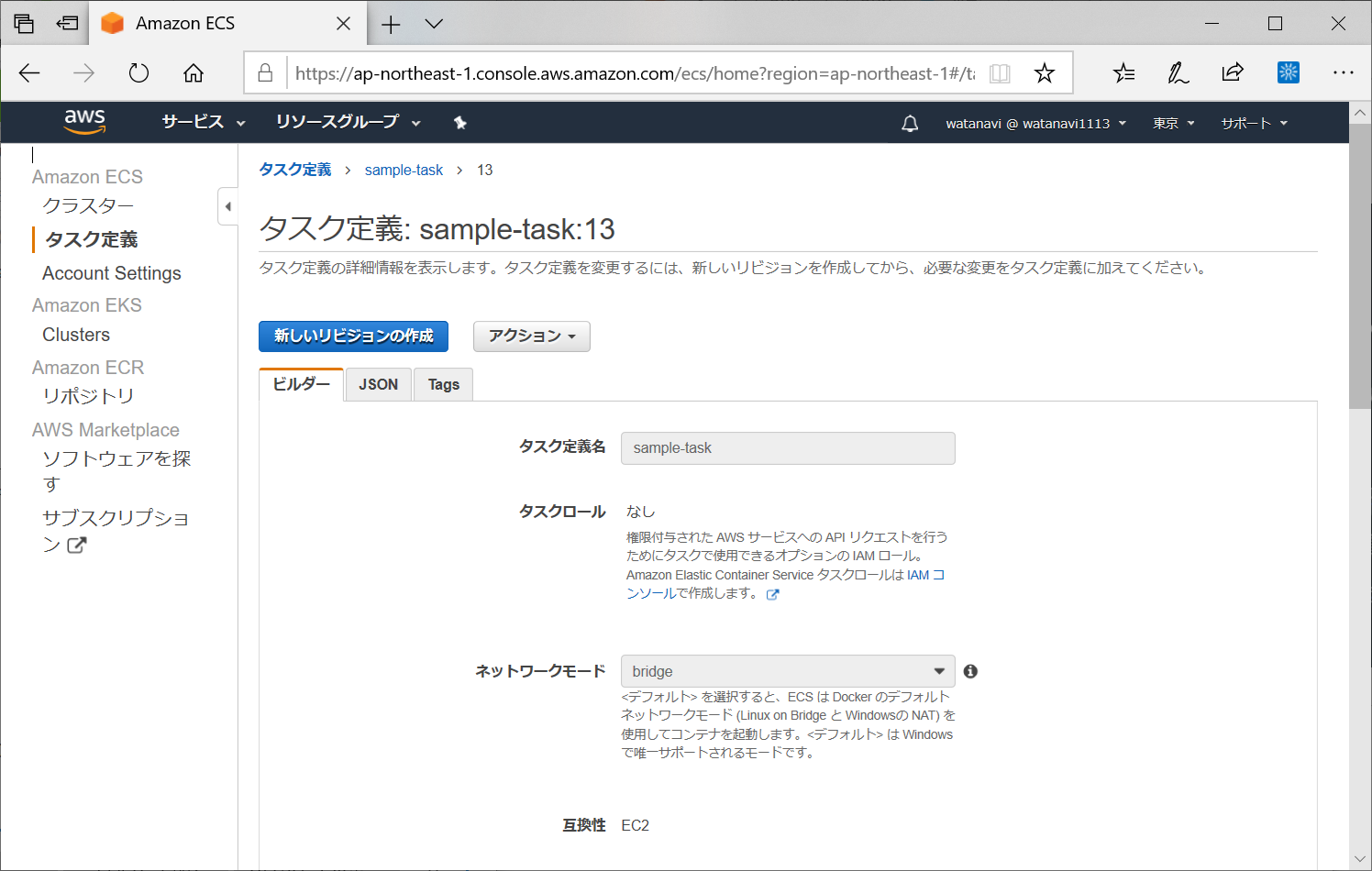Click 新しいリビジョンの作成 button
1372x871 pixels.
tap(353, 336)
